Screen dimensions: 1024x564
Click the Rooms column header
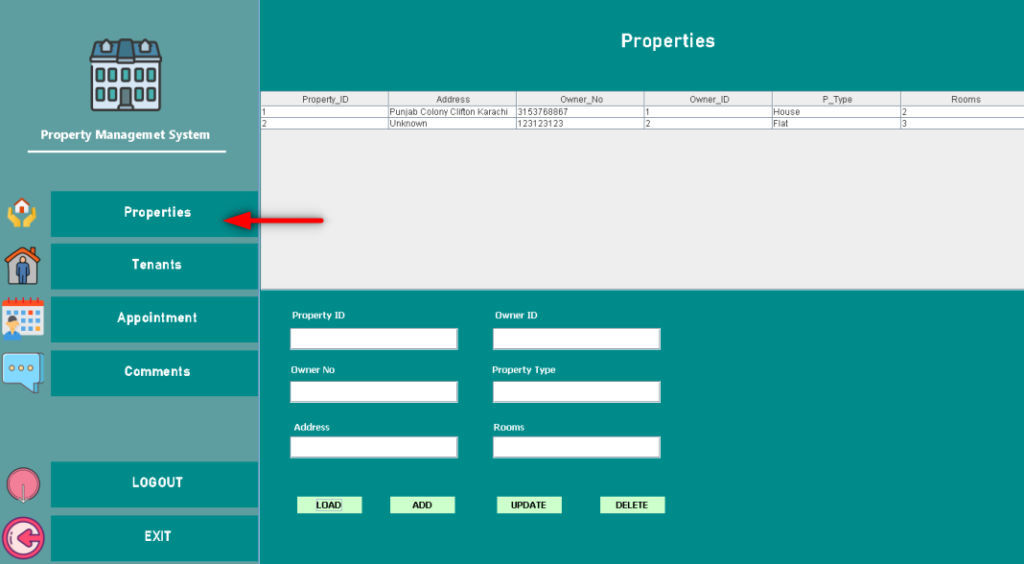(x=963, y=99)
